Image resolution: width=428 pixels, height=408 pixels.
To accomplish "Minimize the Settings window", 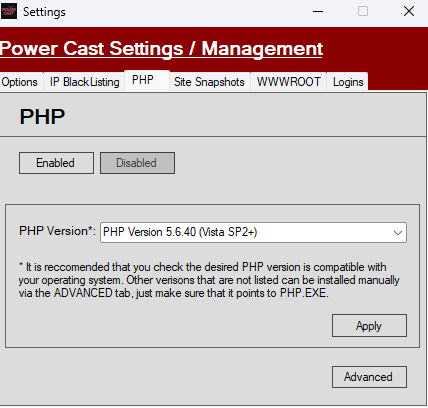I will pyautogui.click(x=318, y=12).
